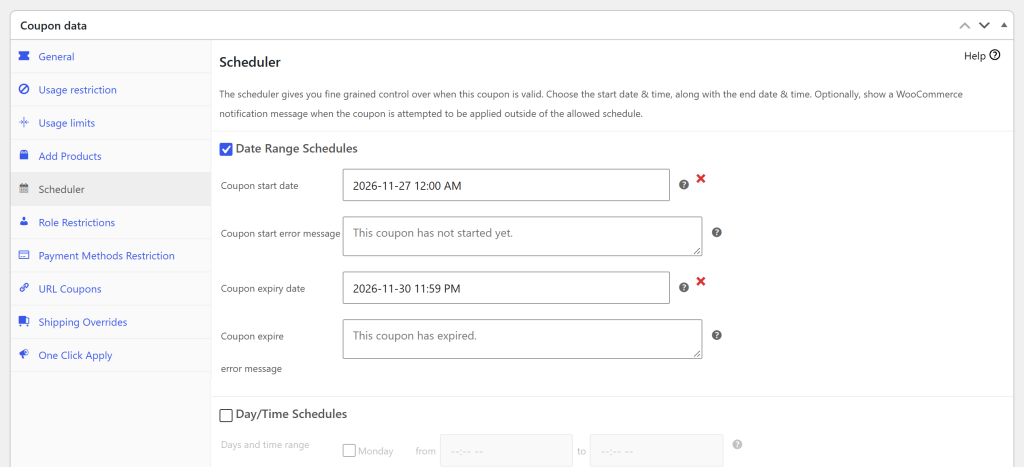Viewport: 1024px width, 467px height.
Task: Click the Usage limits icon
Action: pos(24,123)
